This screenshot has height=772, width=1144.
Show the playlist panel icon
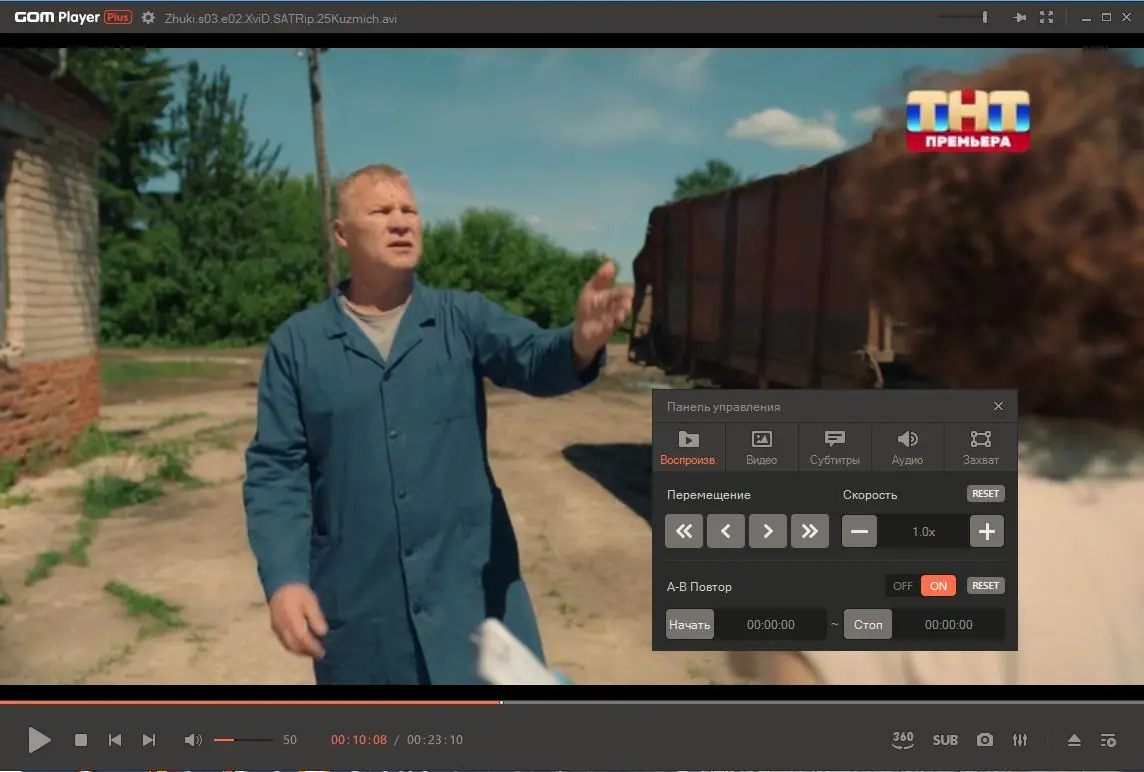tap(1108, 741)
